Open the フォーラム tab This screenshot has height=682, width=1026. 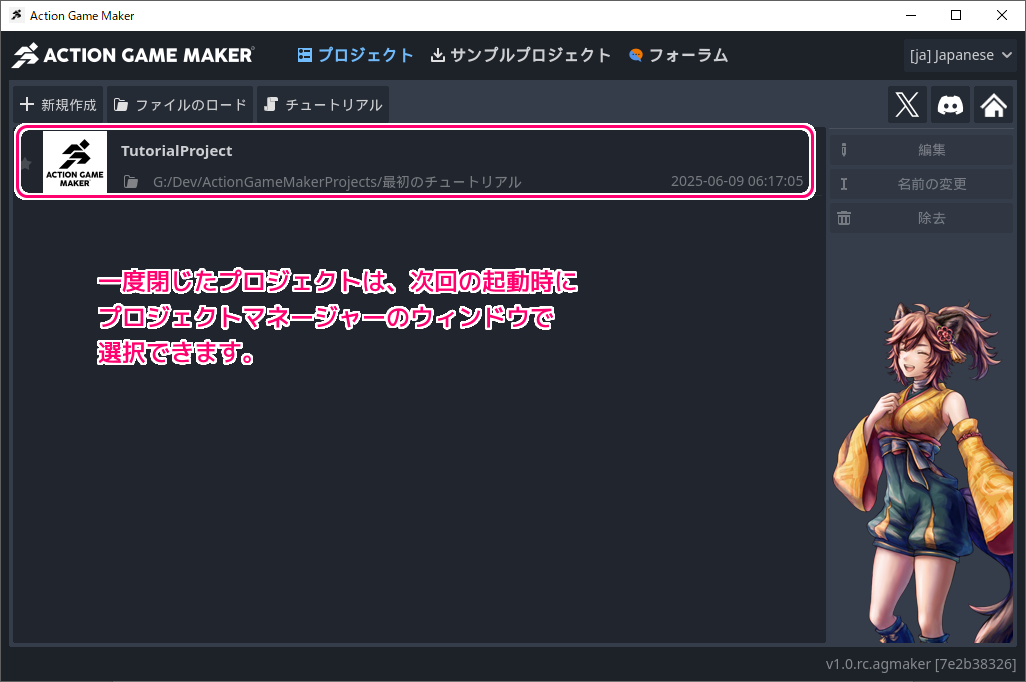[x=678, y=55]
